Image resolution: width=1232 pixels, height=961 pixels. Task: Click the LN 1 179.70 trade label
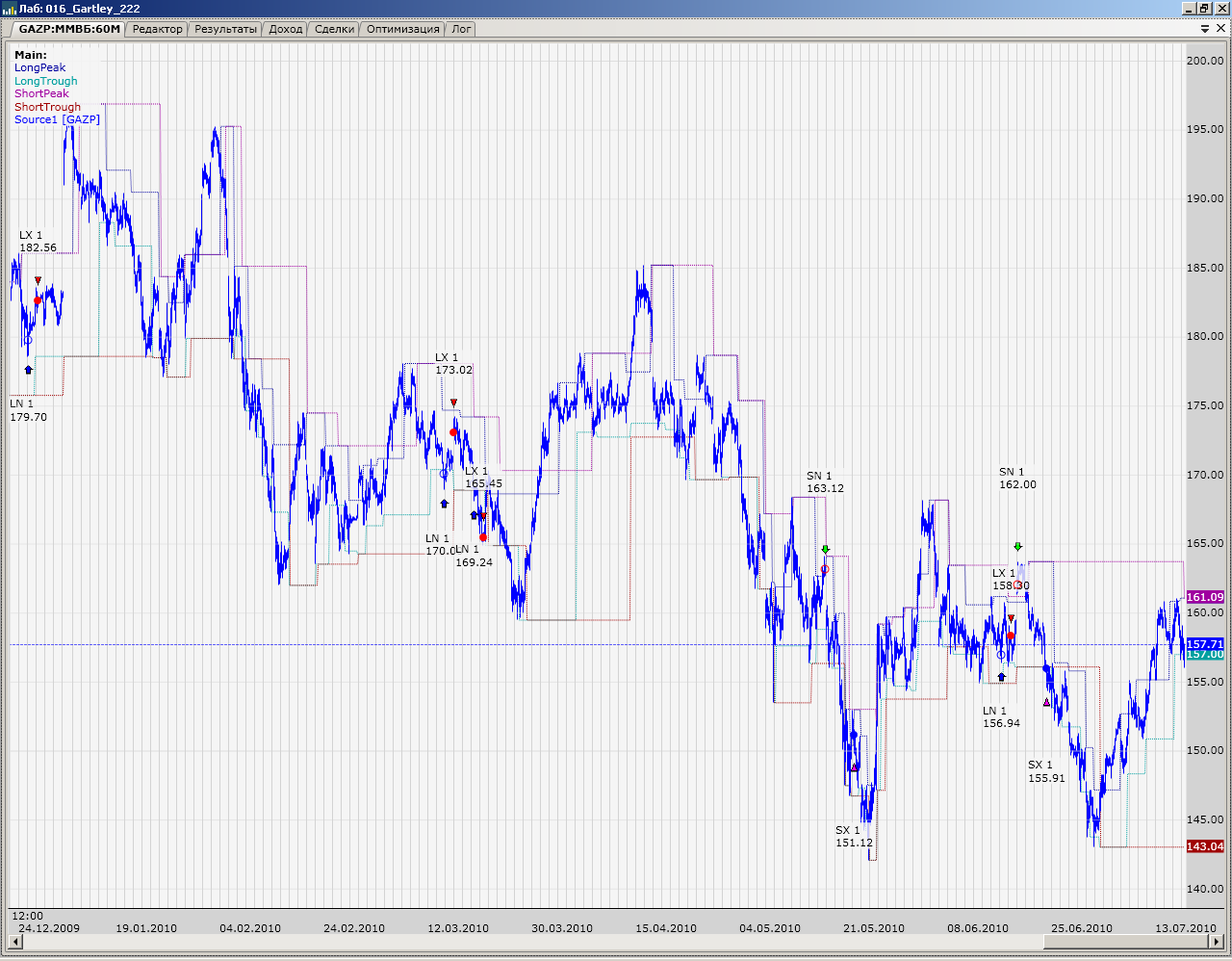[29, 410]
